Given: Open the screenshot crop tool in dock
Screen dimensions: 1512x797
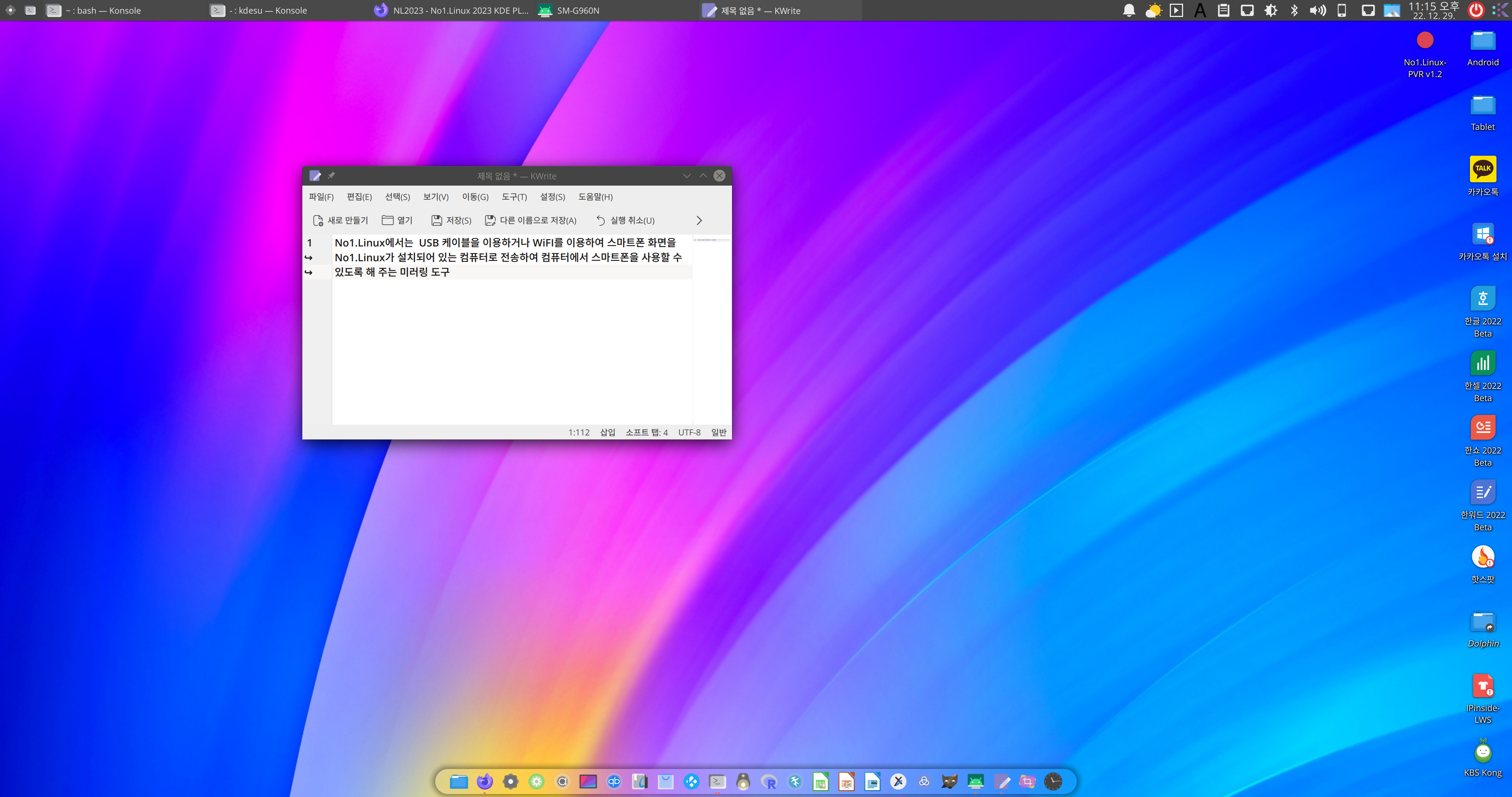Looking at the screenshot, I should click(x=1027, y=781).
